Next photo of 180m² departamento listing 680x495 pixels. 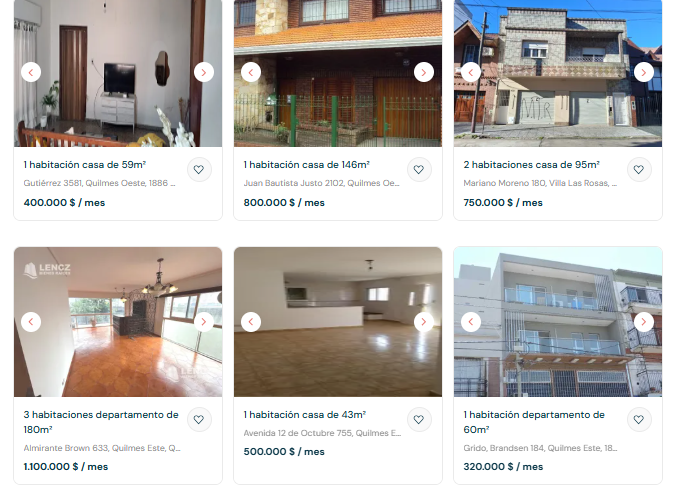204,322
